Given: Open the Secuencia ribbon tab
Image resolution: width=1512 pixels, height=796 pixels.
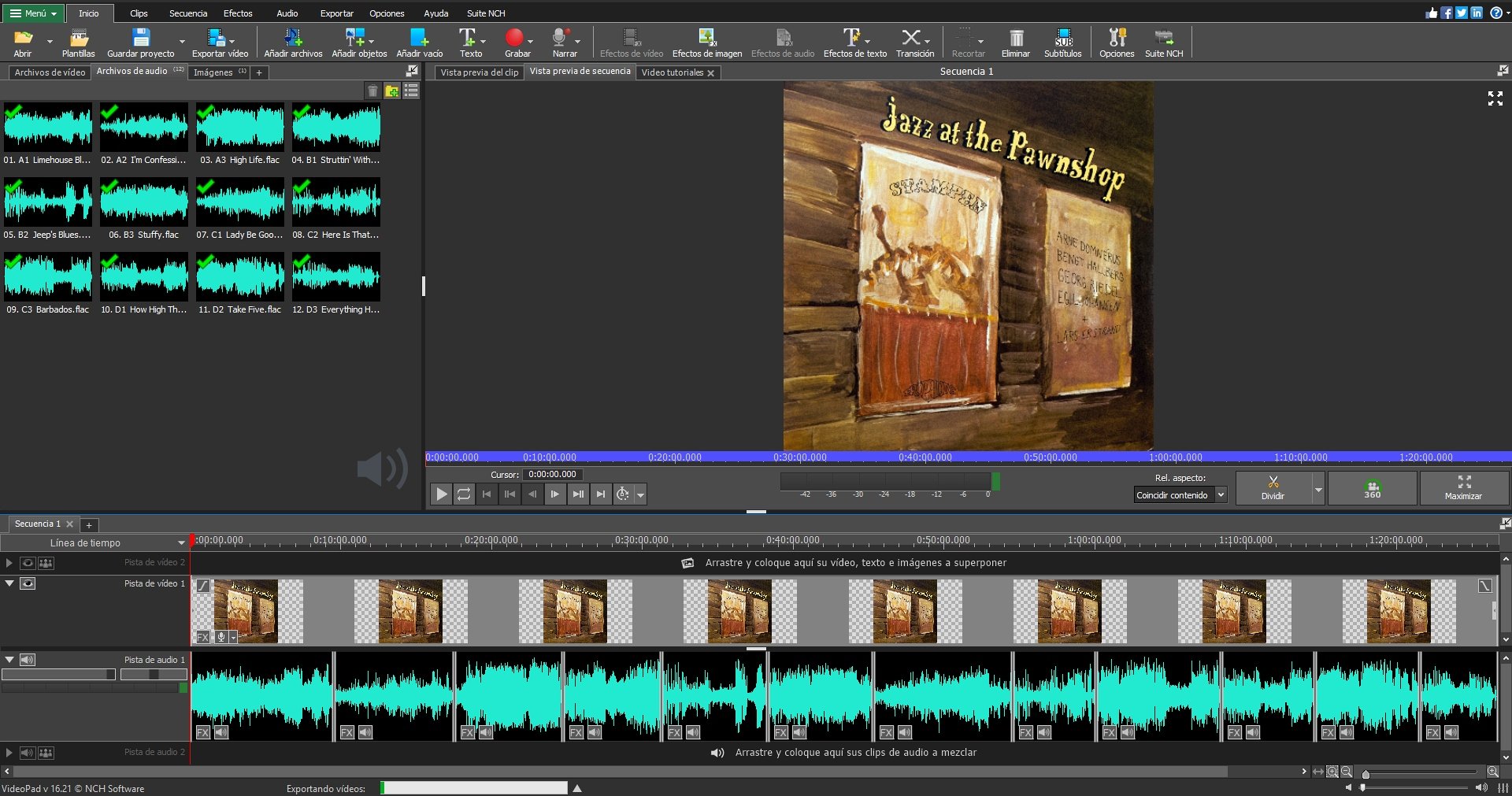Looking at the screenshot, I should pyautogui.click(x=188, y=13).
